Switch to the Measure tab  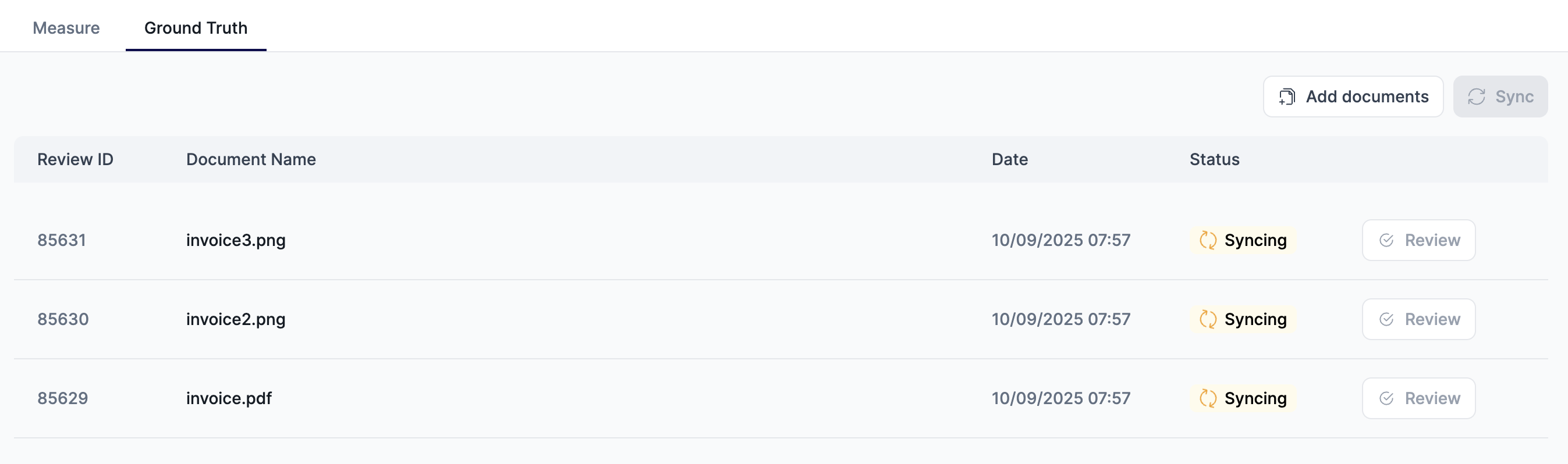pyautogui.click(x=66, y=28)
